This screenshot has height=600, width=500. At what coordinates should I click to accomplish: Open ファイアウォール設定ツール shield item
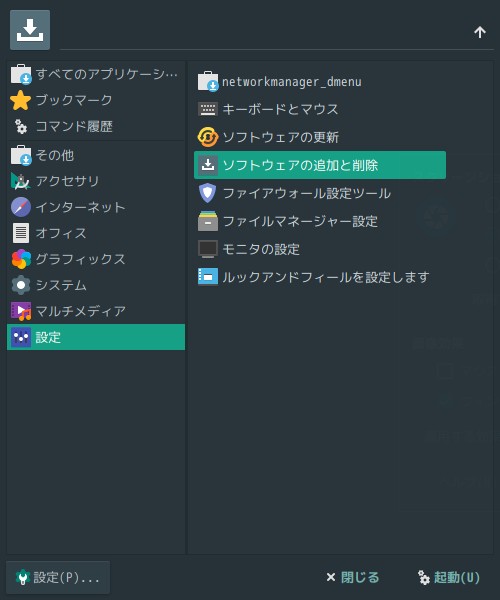(320, 193)
